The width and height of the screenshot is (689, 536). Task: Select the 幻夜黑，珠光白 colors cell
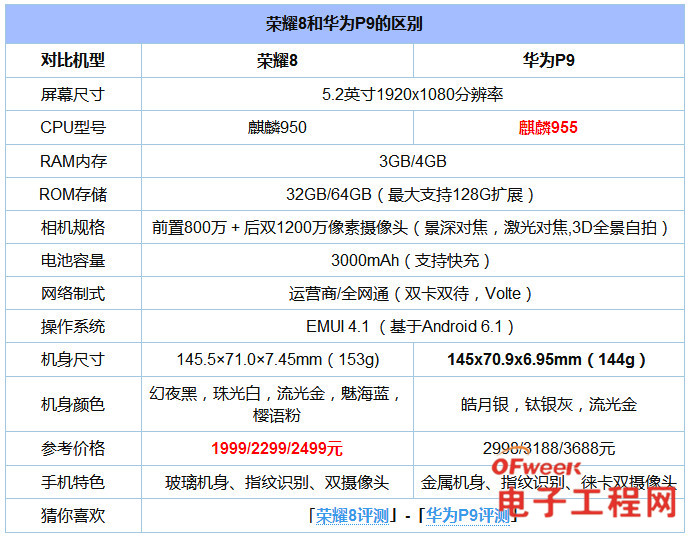click(x=277, y=404)
